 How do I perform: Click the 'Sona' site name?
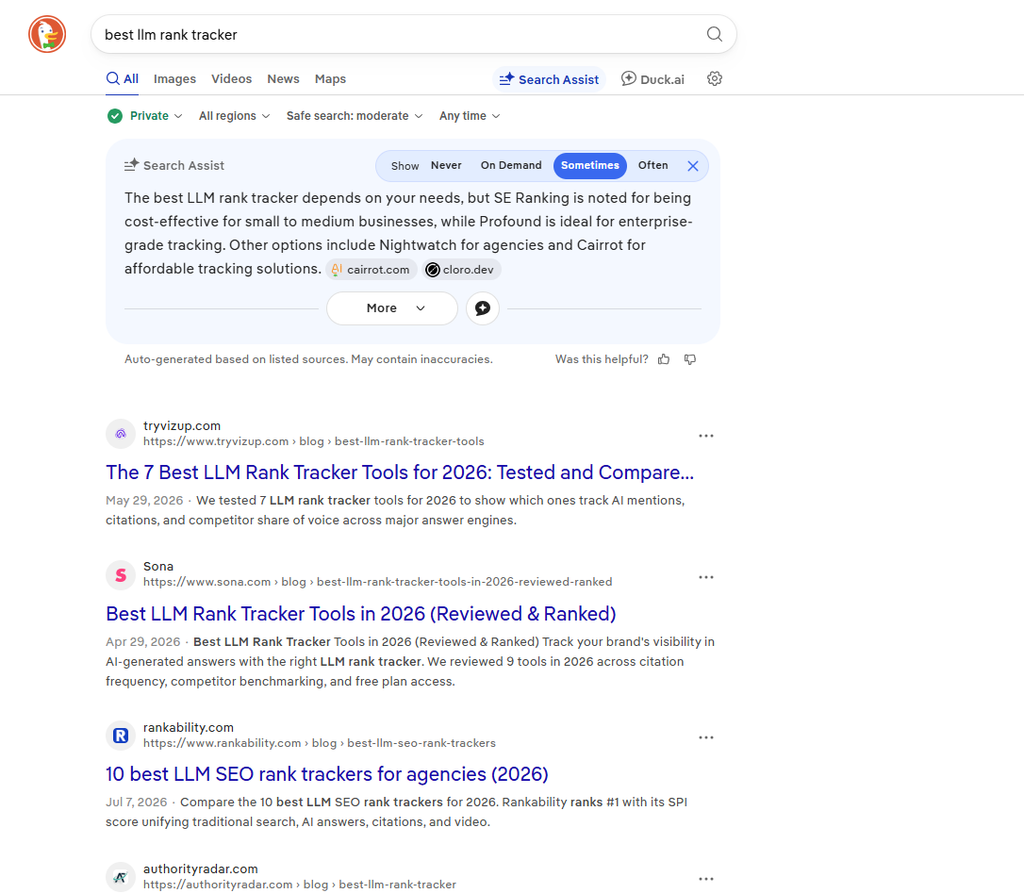(x=158, y=566)
